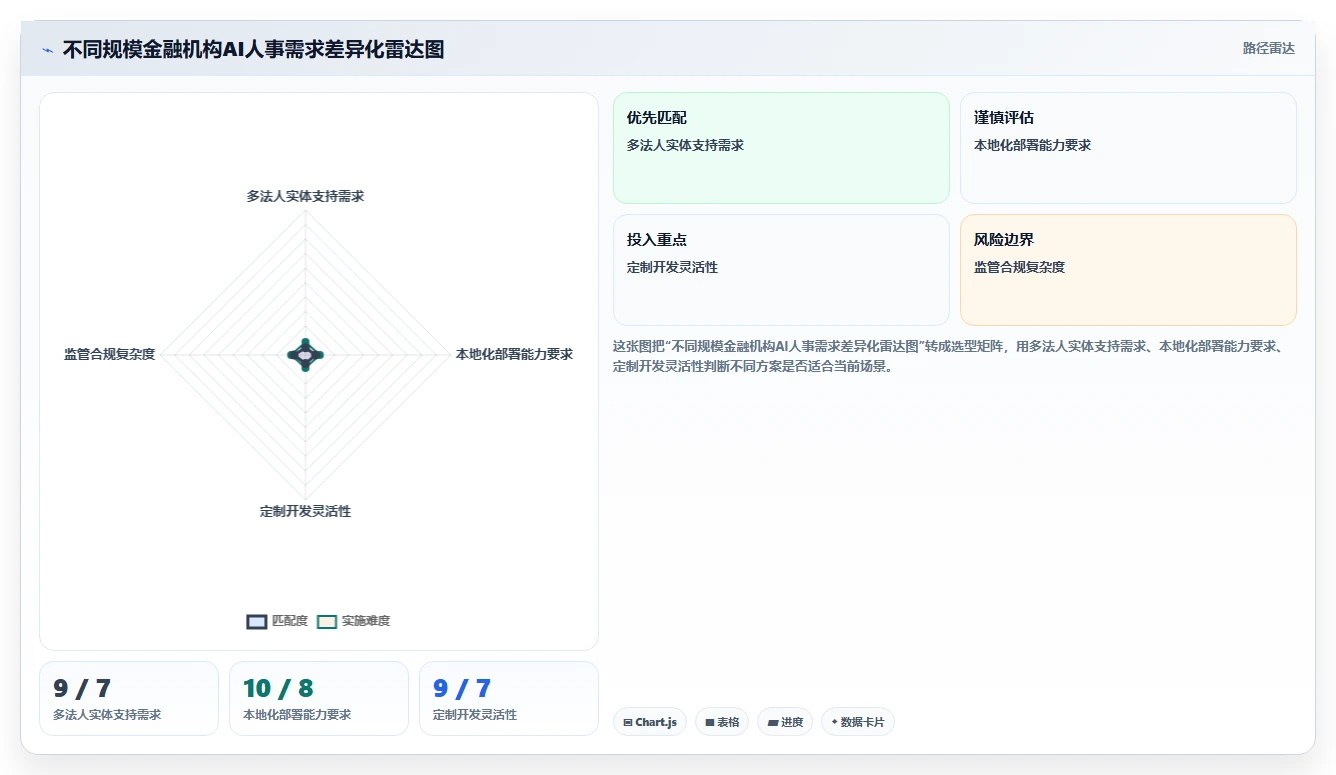The width and height of the screenshot is (1336, 775).
Task: Open the 优先匹配 card
Action: pyautogui.click(x=781, y=148)
